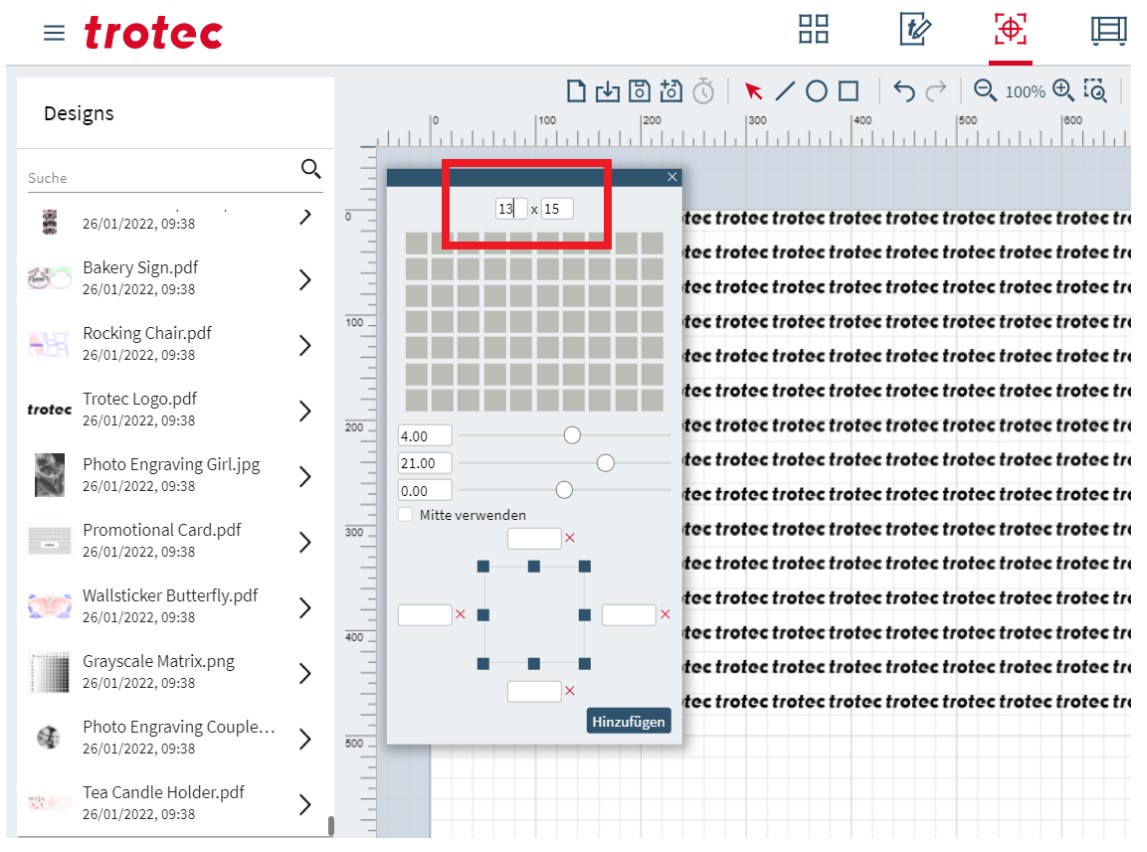Click the import file toolbar icon
This screenshot has width=1147, height=852.
607,91
